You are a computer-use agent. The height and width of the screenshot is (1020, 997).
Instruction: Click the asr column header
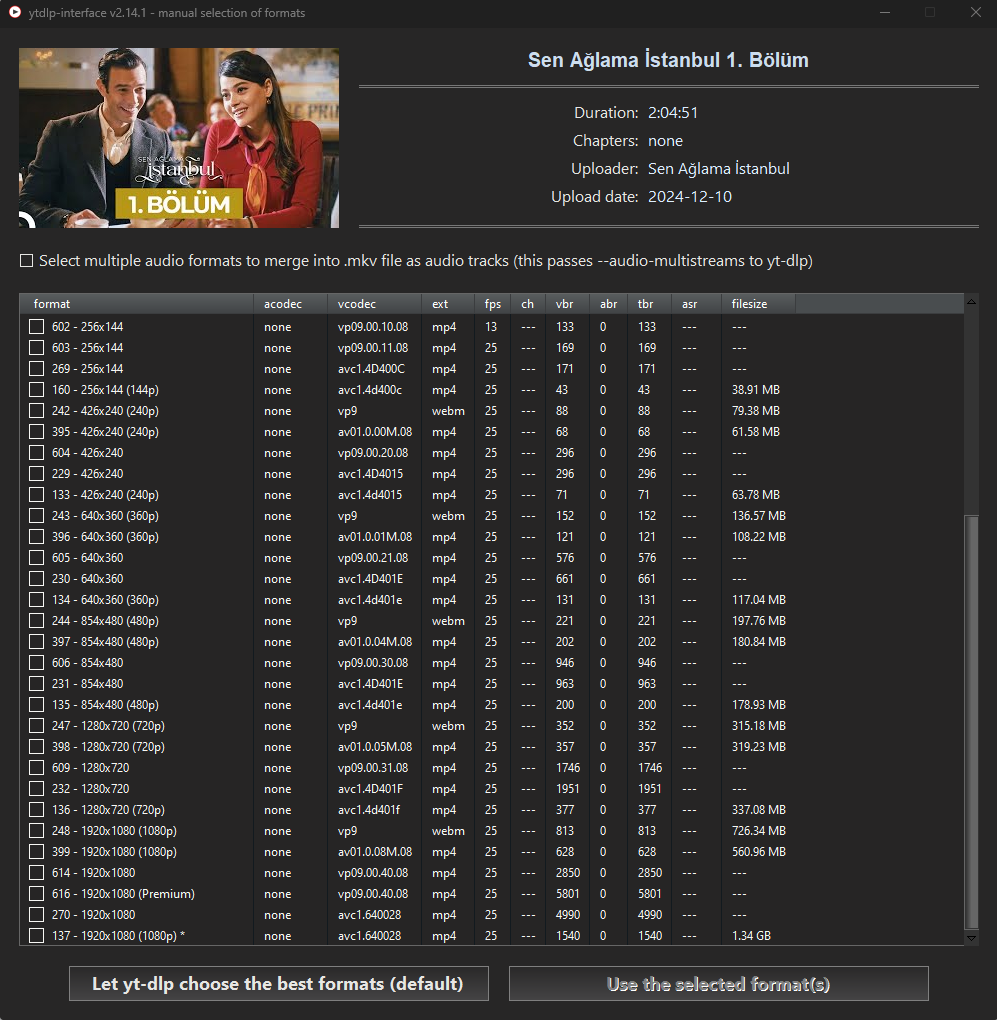pyautogui.click(x=696, y=304)
